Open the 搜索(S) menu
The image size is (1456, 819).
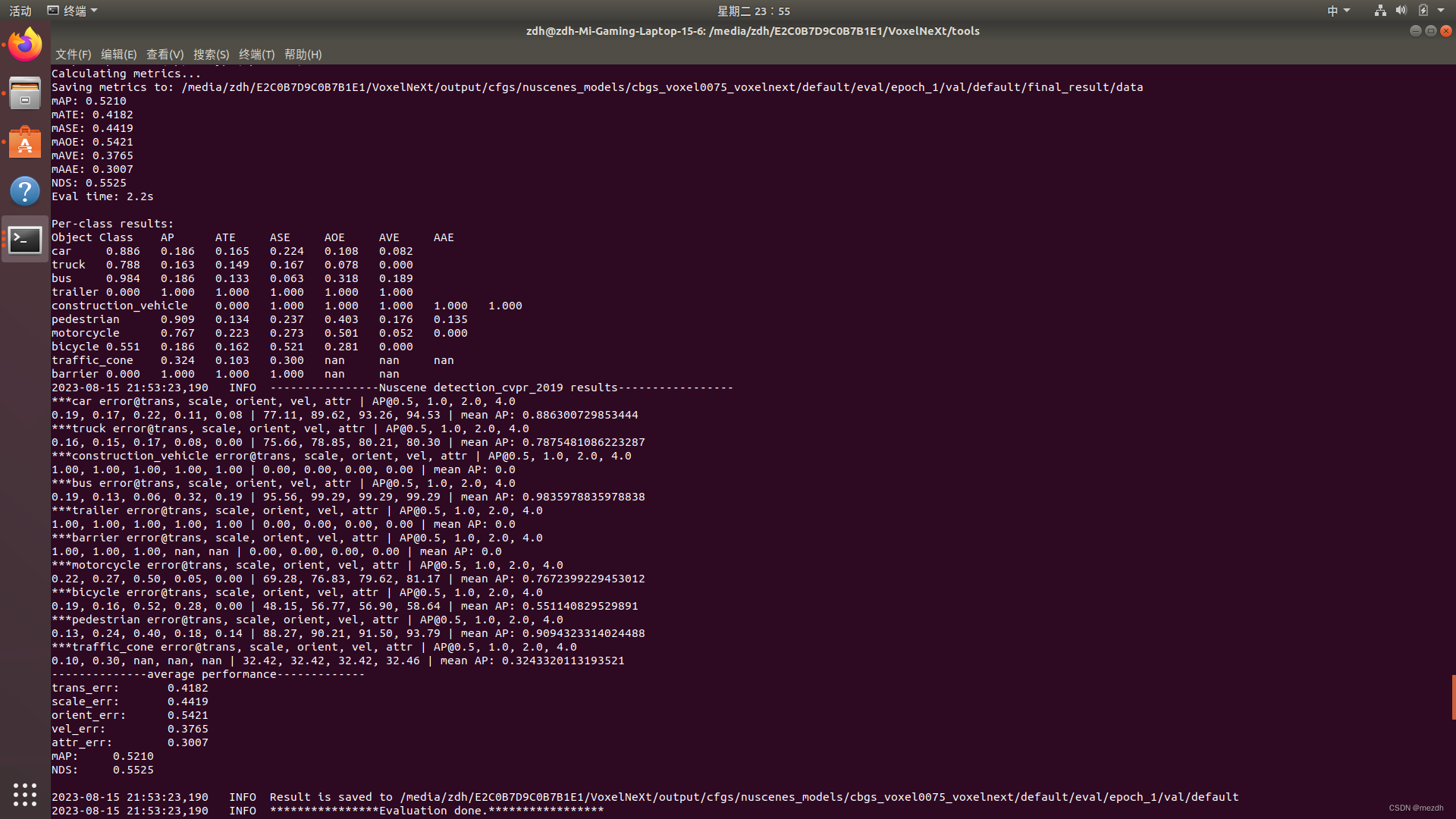(211, 55)
